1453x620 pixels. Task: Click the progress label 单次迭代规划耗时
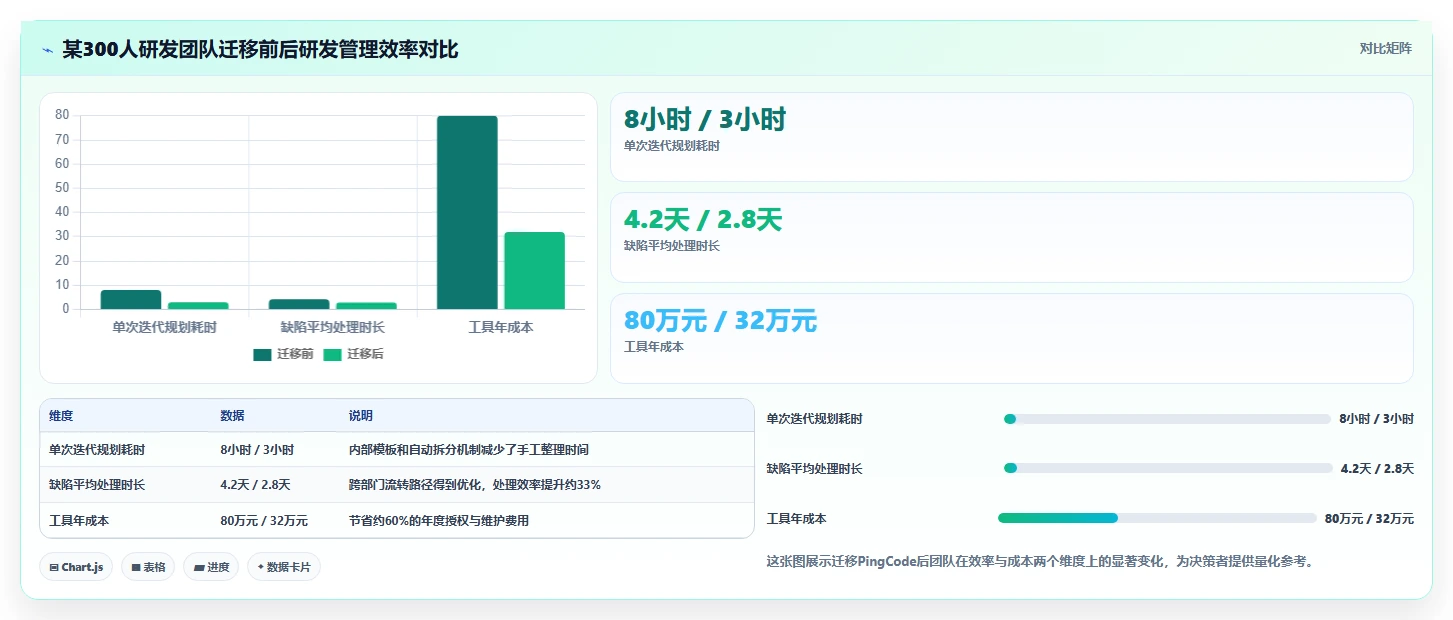point(814,419)
